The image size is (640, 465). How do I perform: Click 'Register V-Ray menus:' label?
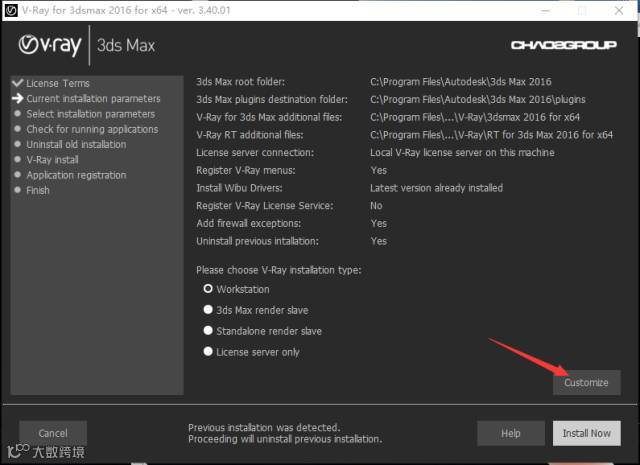click(x=246, y=170)
